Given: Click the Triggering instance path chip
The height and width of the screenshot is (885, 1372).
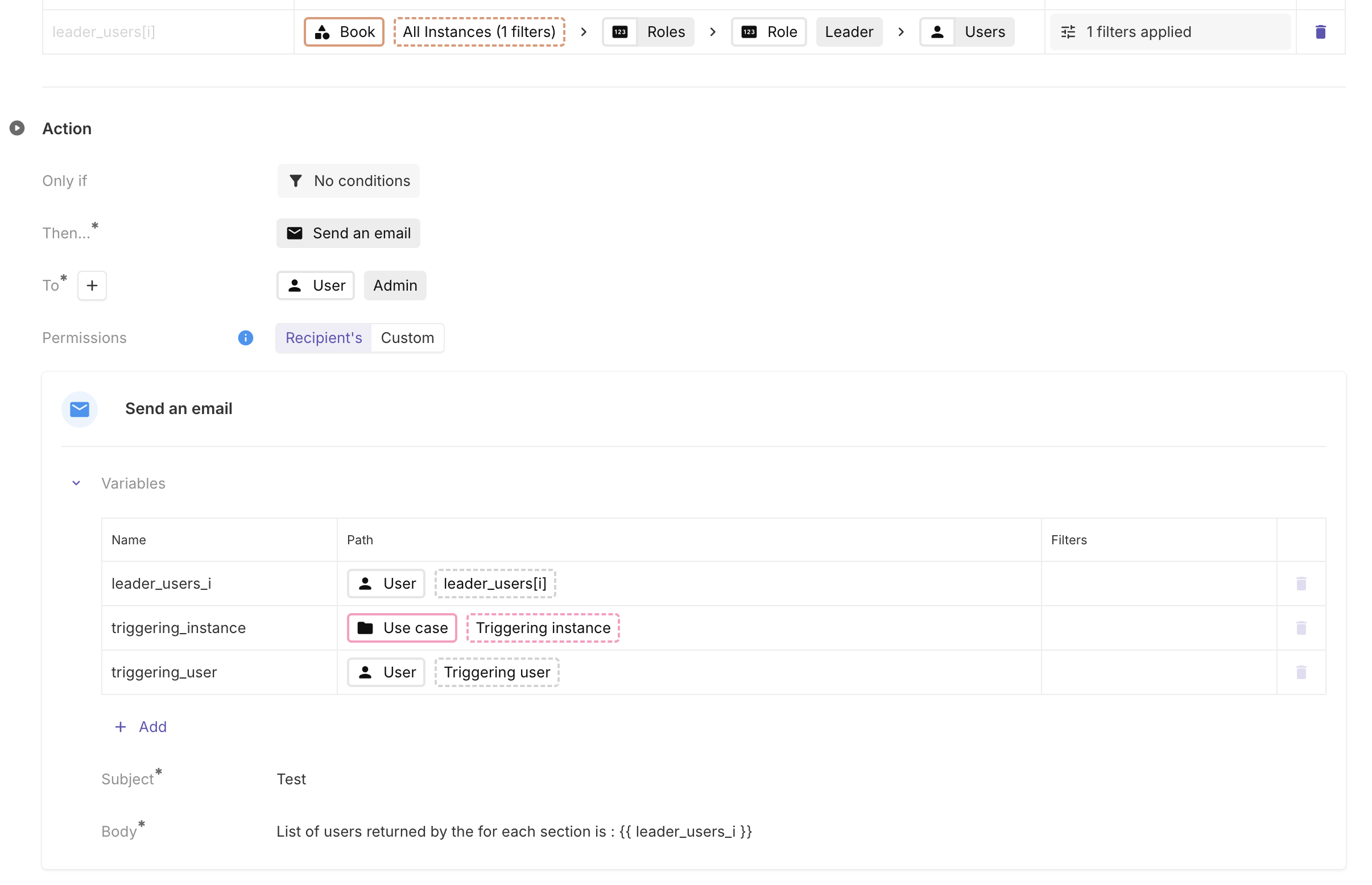Looking at the screenshot, I should click(x=543, y=628).
